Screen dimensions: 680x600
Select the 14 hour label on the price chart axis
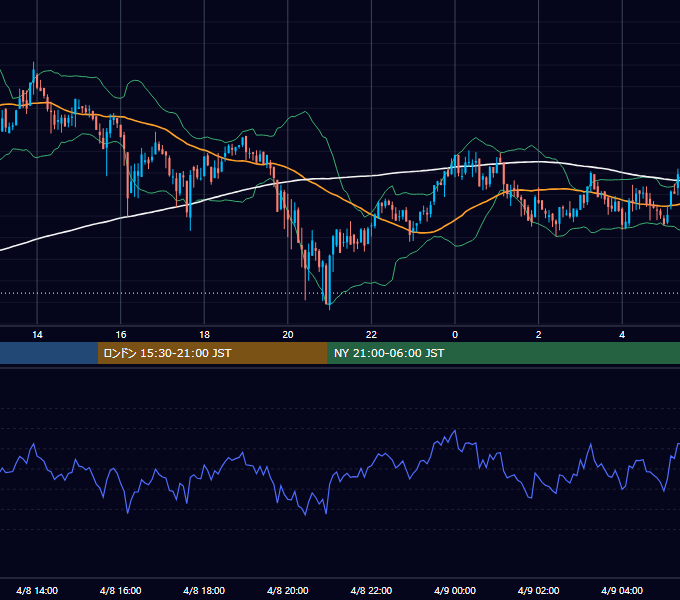click(37, 335)
